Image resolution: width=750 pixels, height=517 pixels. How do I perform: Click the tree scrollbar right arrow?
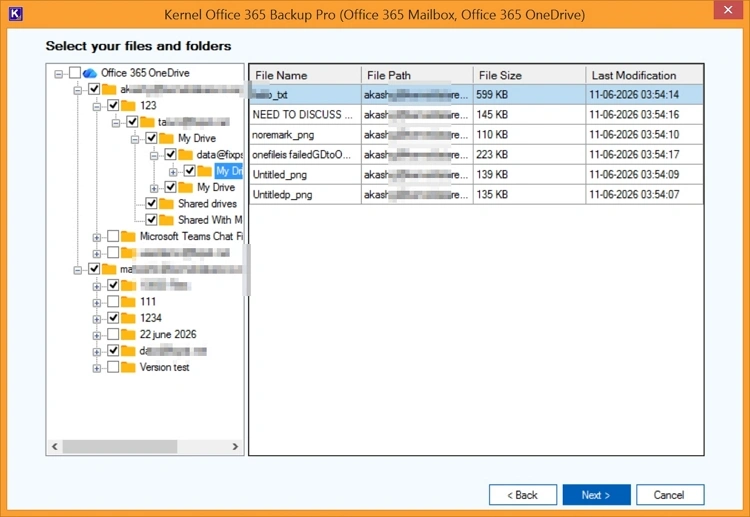point(235,447)
